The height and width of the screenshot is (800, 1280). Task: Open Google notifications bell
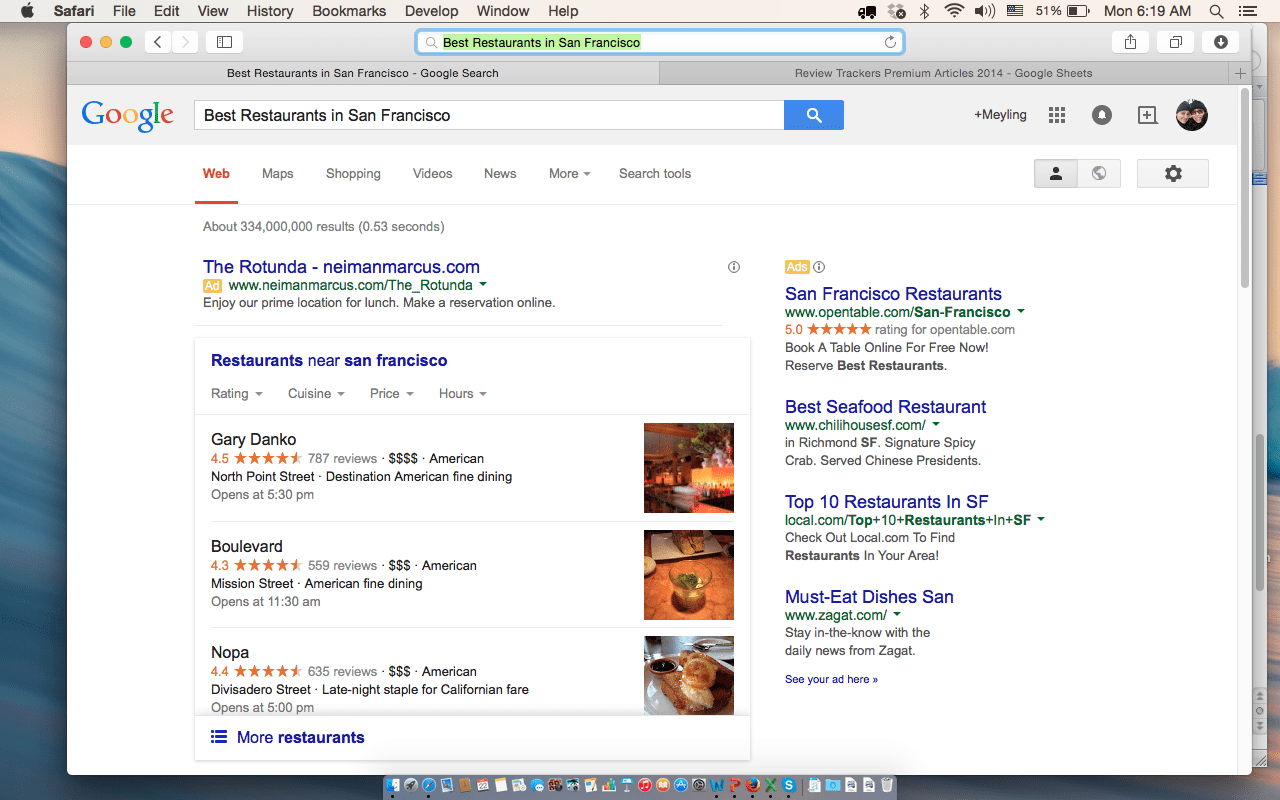(1102, 115)
